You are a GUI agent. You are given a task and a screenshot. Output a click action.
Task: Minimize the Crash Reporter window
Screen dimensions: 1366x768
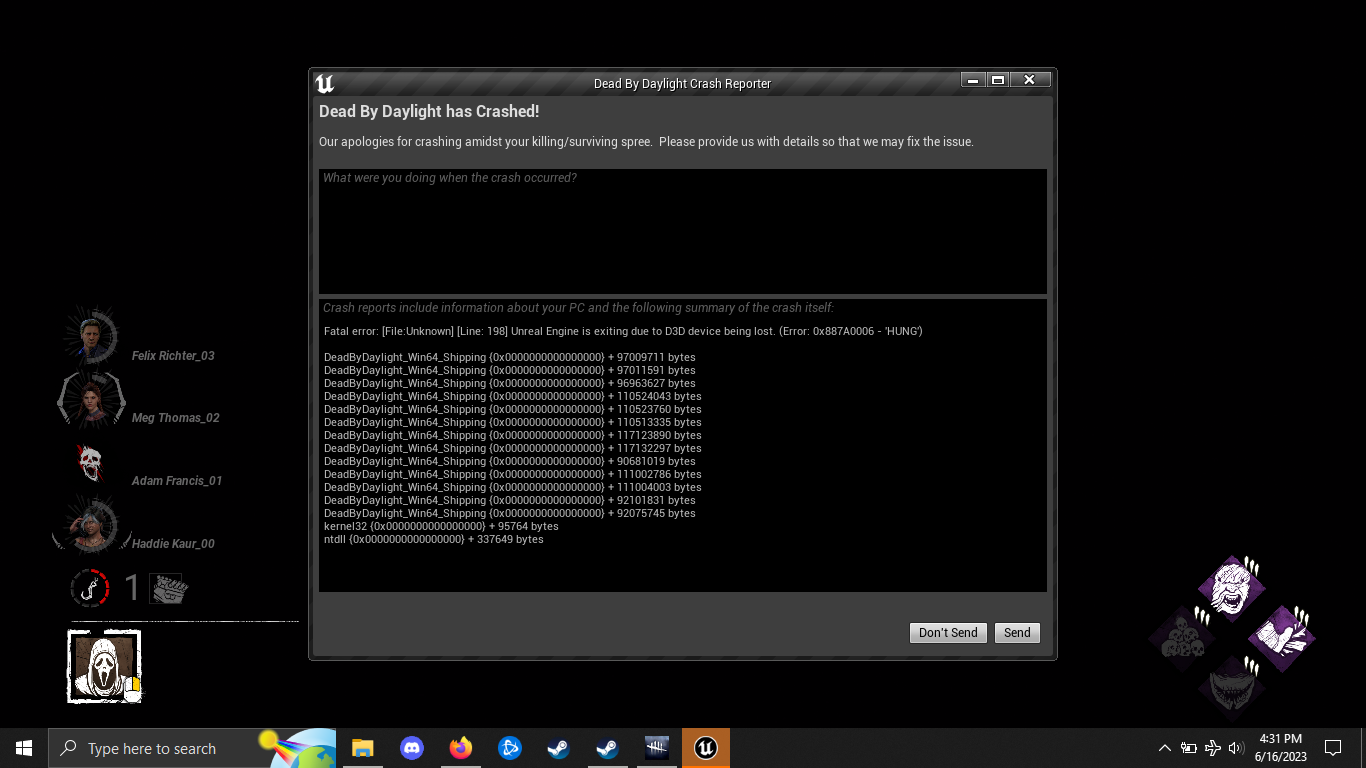click(973, 80)
